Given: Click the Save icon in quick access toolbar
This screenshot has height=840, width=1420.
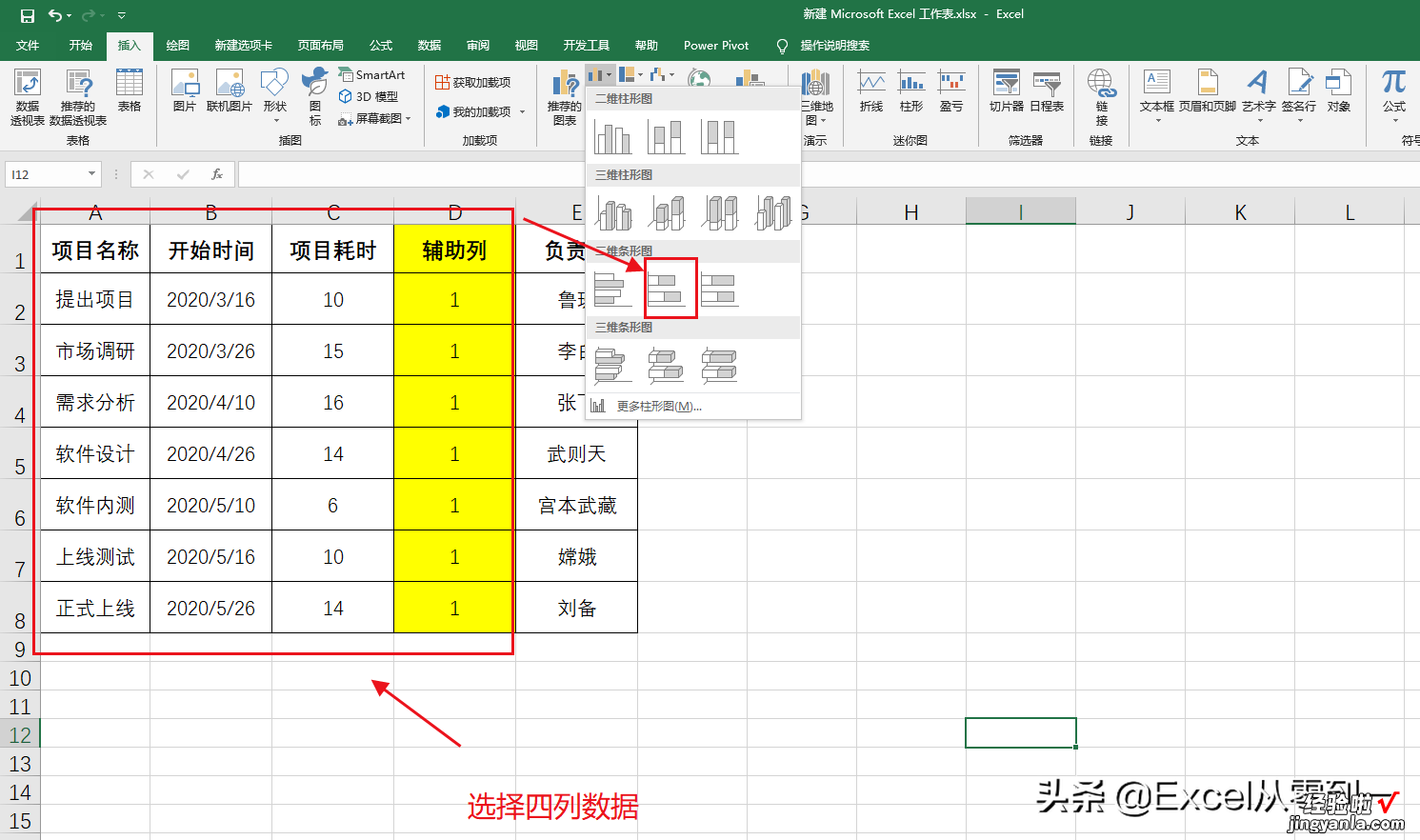Looking at the screenshot, I should (x=27, y=15).
